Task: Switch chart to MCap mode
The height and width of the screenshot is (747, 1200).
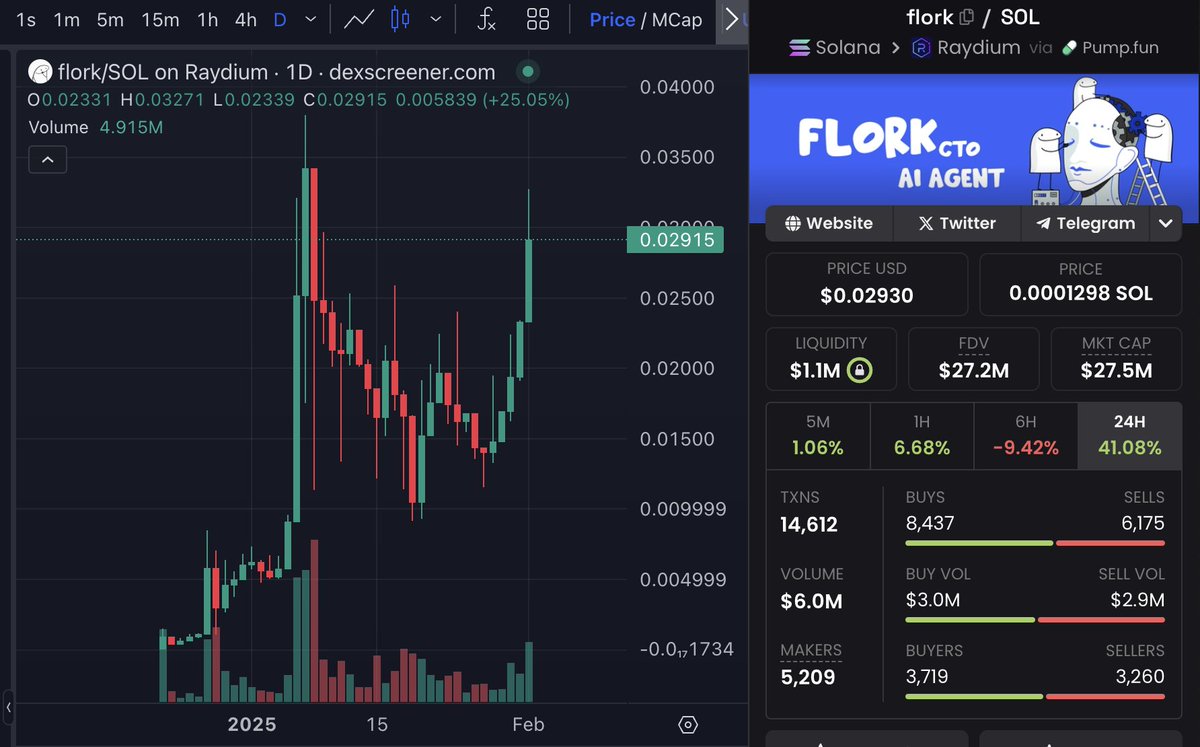Action: (677, 19)
